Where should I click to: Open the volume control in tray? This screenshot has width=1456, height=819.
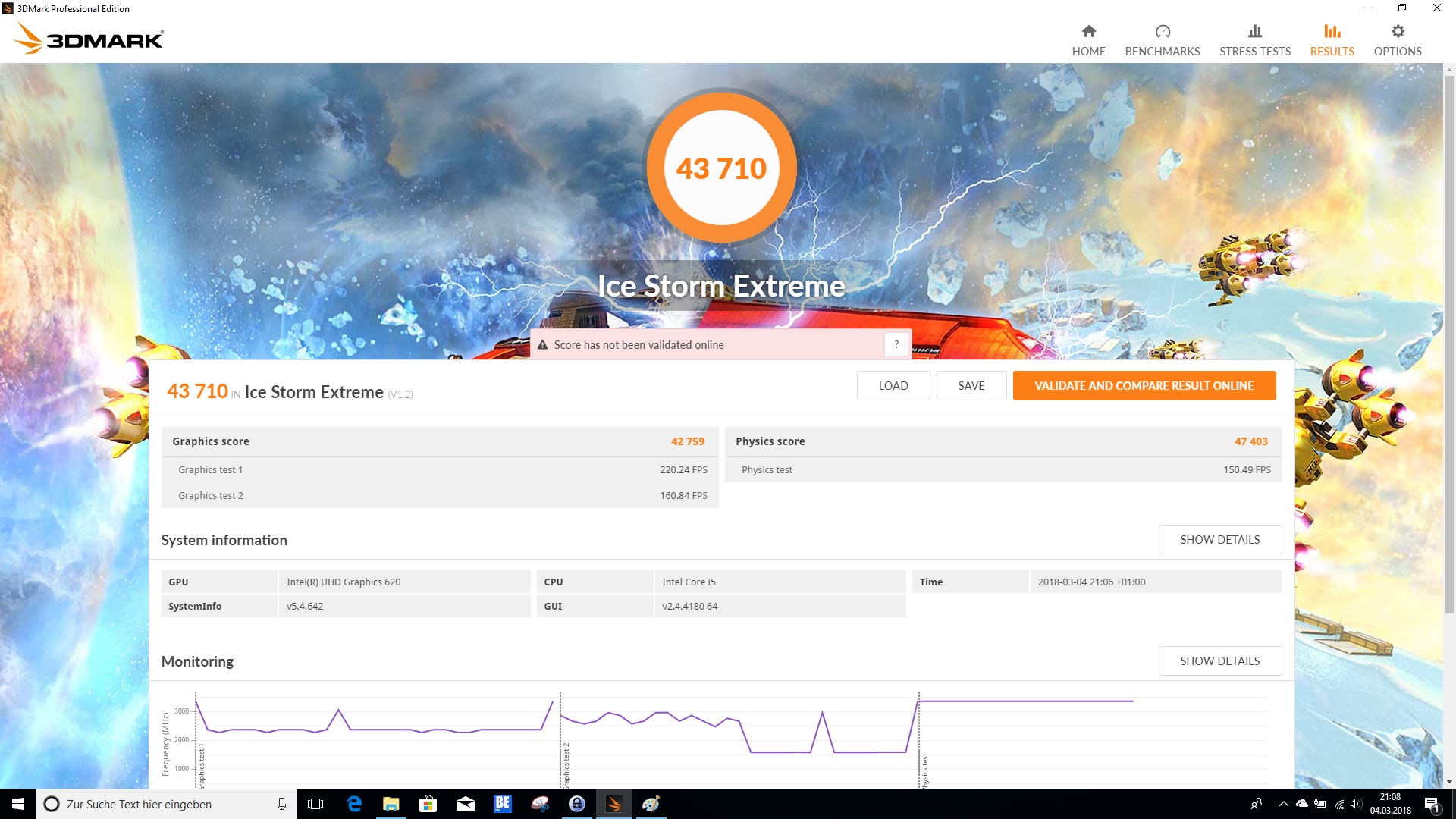tap(1356, 804)
